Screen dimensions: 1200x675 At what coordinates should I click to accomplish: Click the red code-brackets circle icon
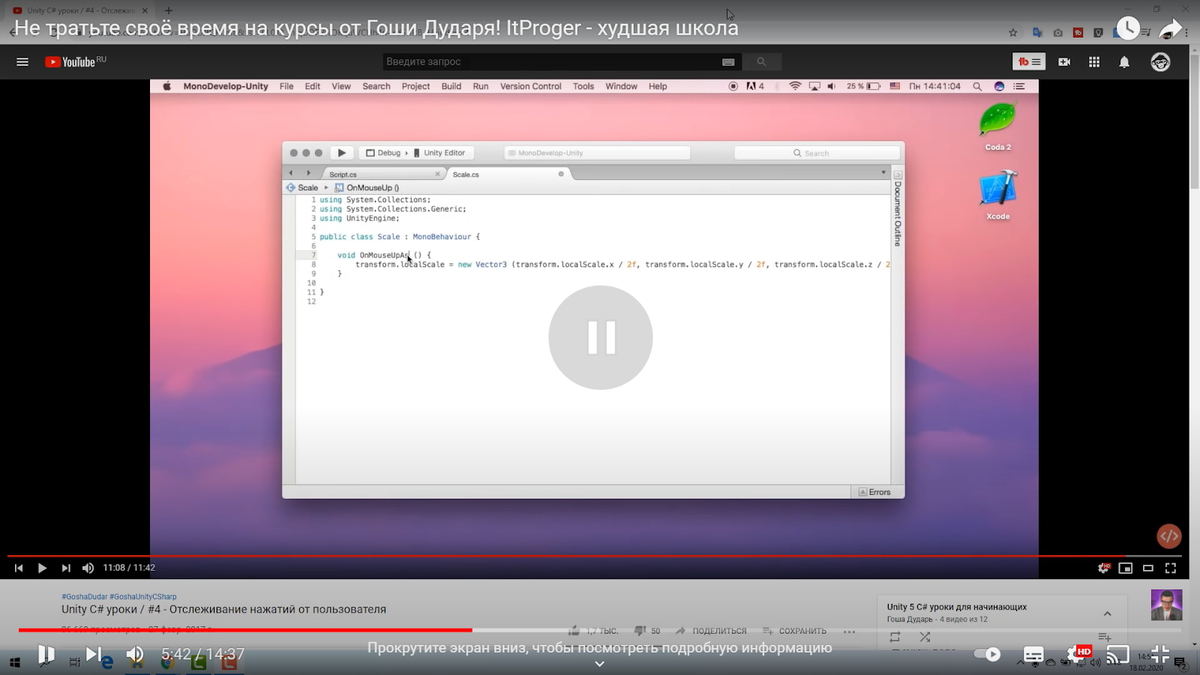1169,536
